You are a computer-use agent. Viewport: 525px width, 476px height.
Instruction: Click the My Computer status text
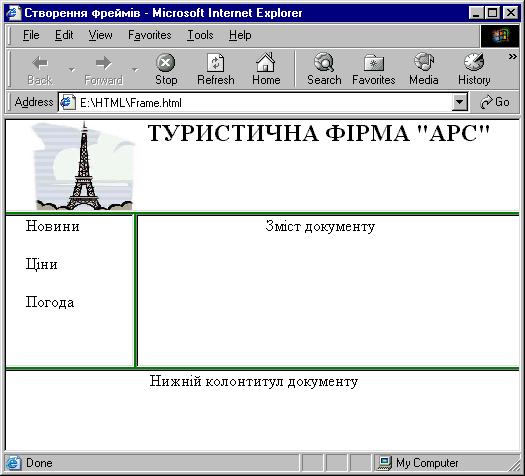click(427, 463)
